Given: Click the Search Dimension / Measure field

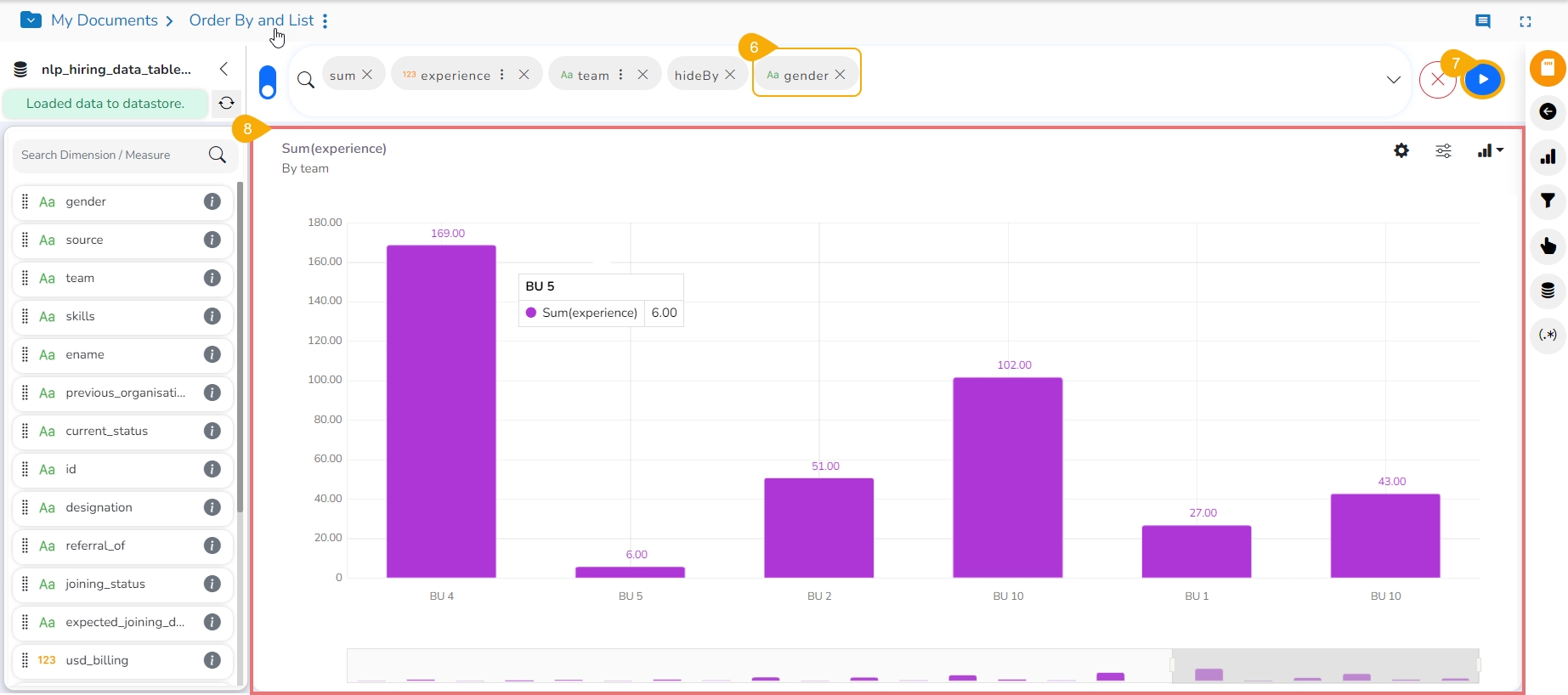Looking at the screenshot, I should 110,155.
